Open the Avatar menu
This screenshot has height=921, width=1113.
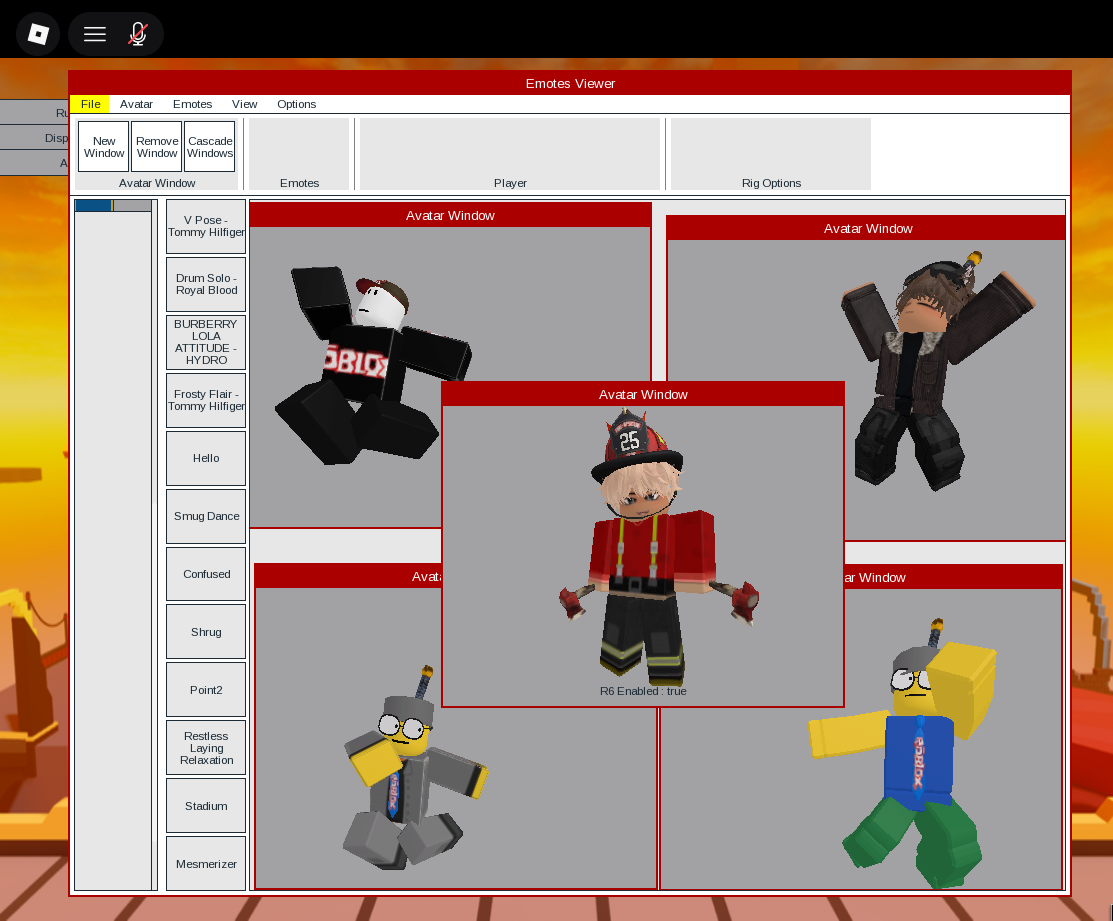tap(136, 104)
